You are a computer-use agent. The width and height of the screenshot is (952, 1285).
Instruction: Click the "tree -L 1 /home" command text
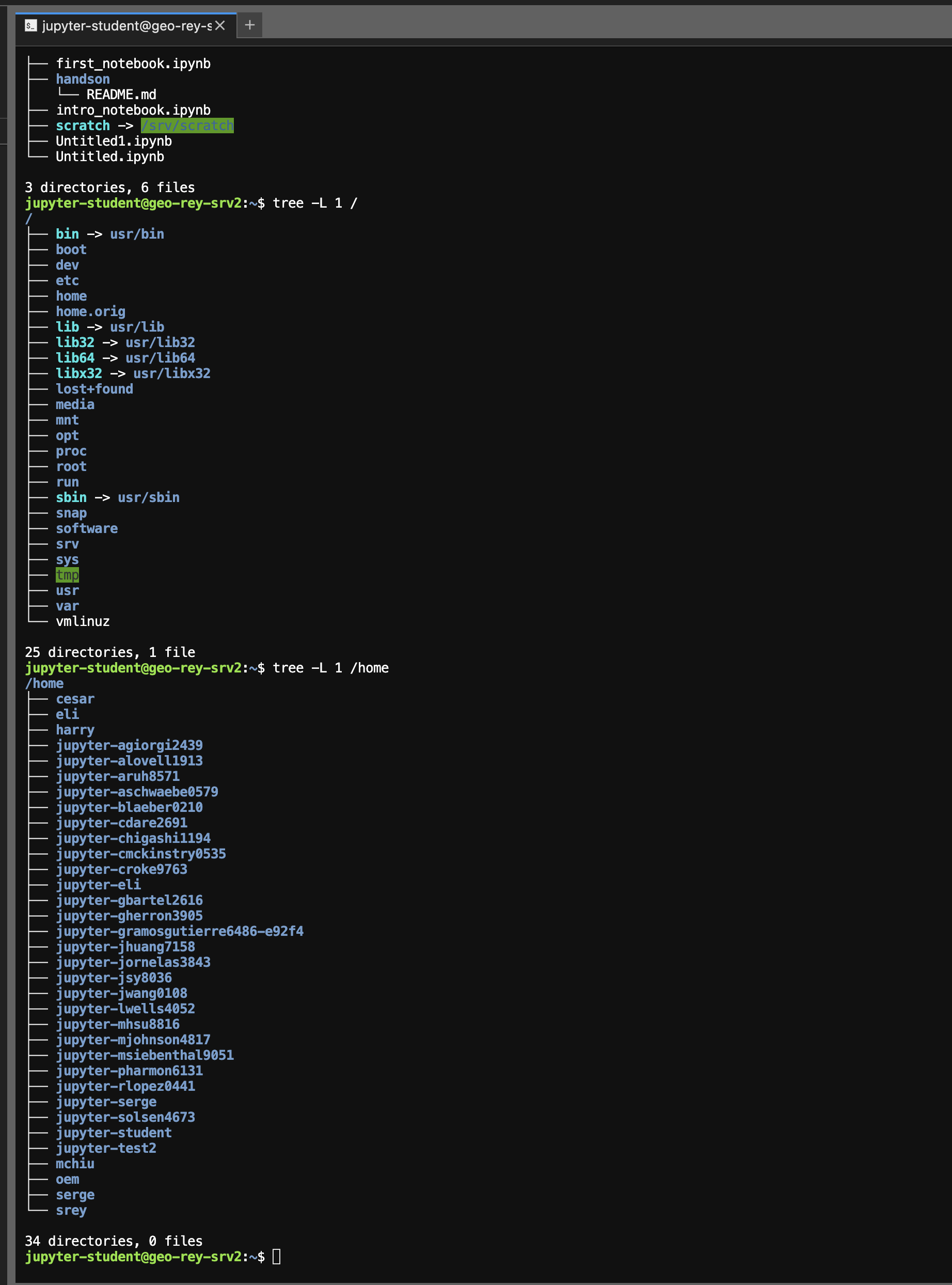pyautogui.click(x=330, y=668)
